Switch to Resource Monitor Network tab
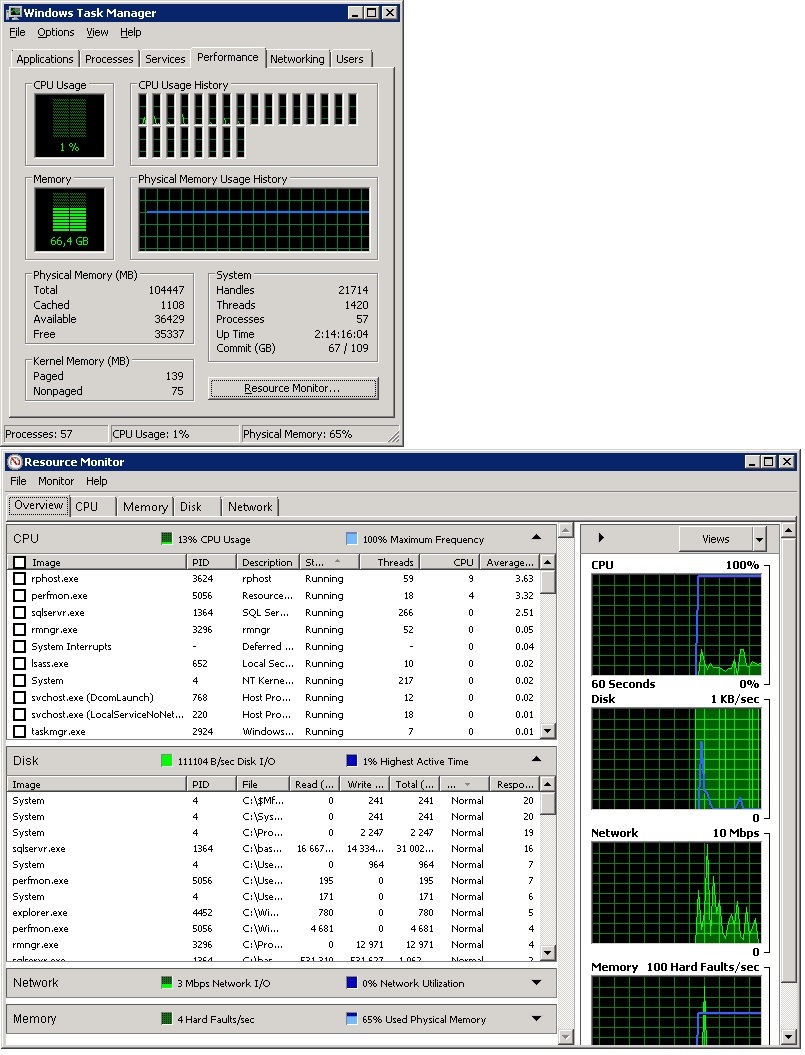 250,507
